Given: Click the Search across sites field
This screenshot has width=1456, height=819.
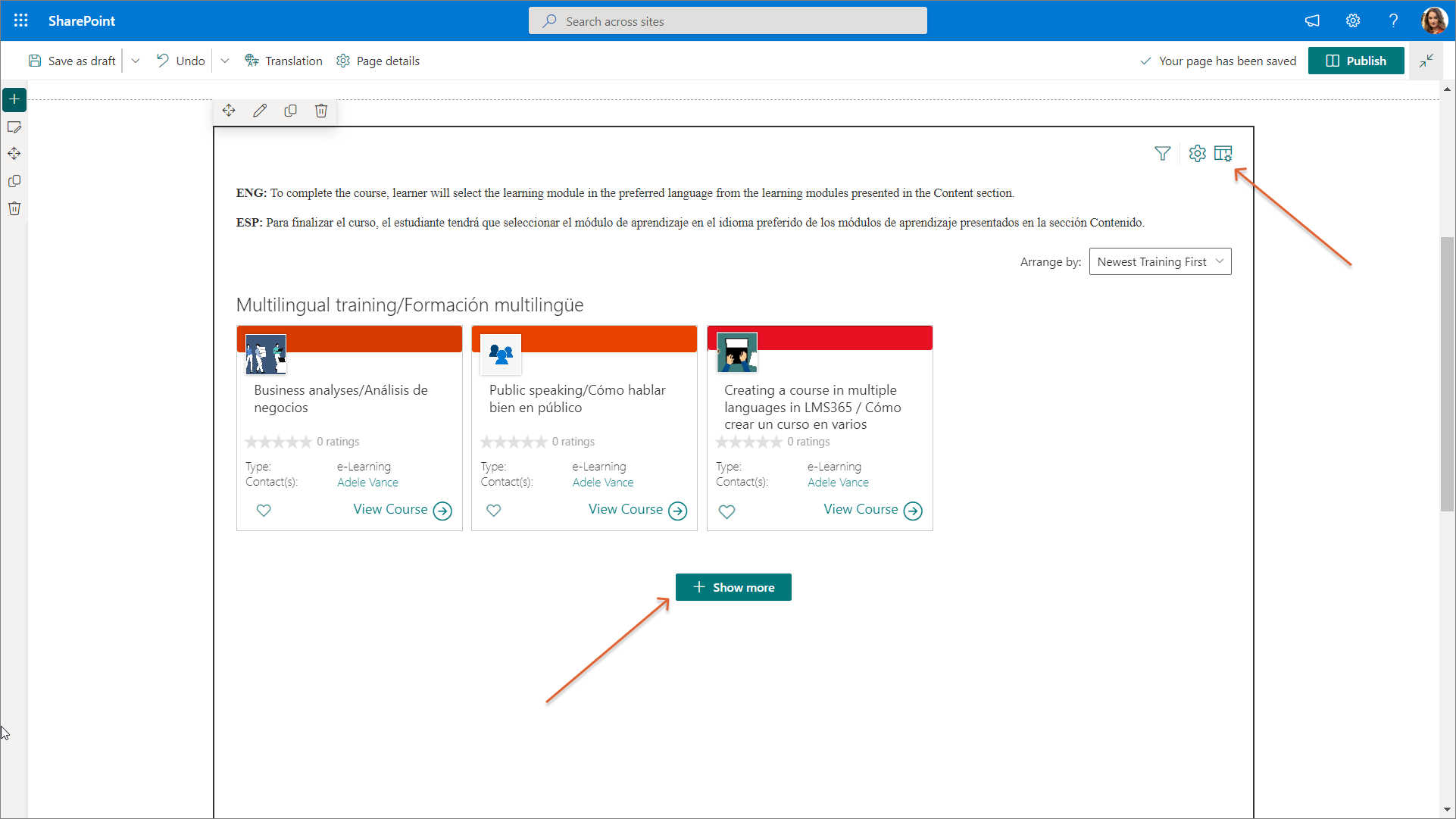Looking at the screenshot, I should pyautogui.click(x=727, y=21).
